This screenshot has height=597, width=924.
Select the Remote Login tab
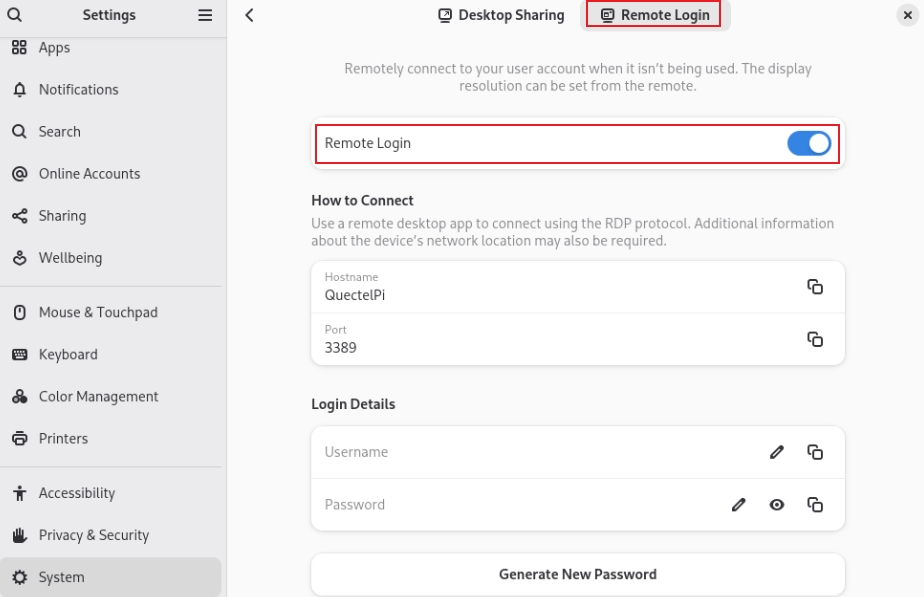(655, 15)
